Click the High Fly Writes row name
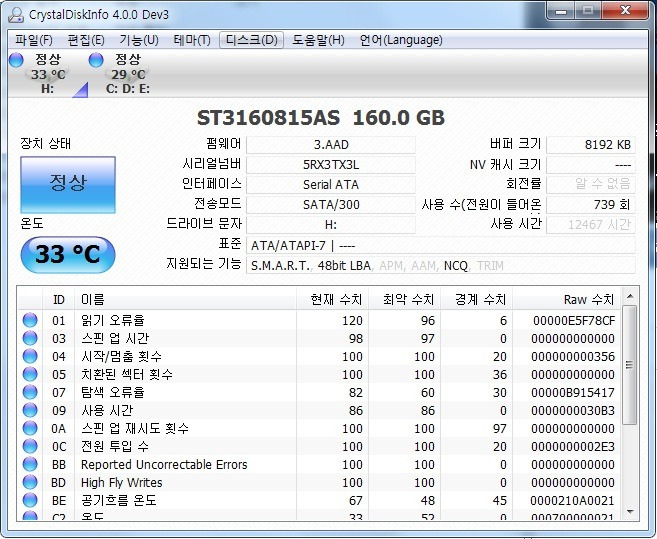Image resolution: width=657 pixels, height=539 pixels. (122, 482)
